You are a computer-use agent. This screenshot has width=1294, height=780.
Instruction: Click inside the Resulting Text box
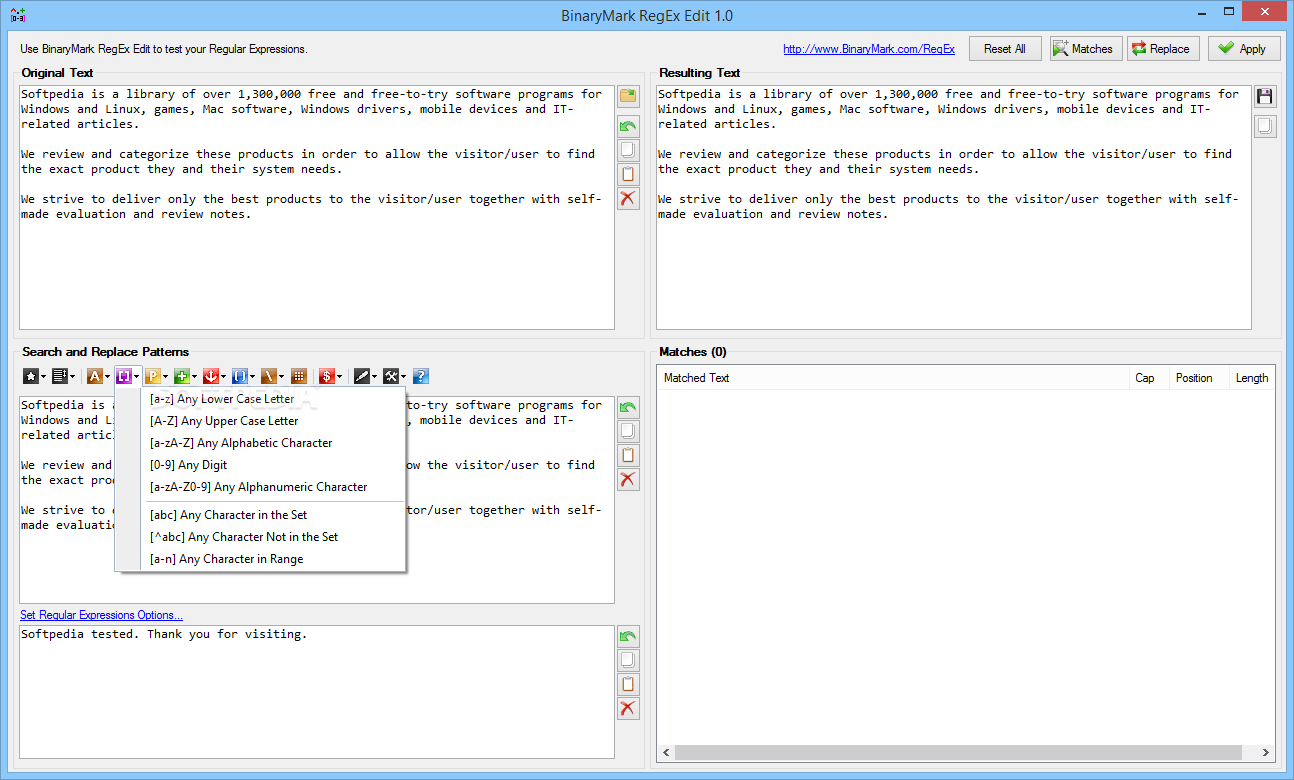point(954,207)
